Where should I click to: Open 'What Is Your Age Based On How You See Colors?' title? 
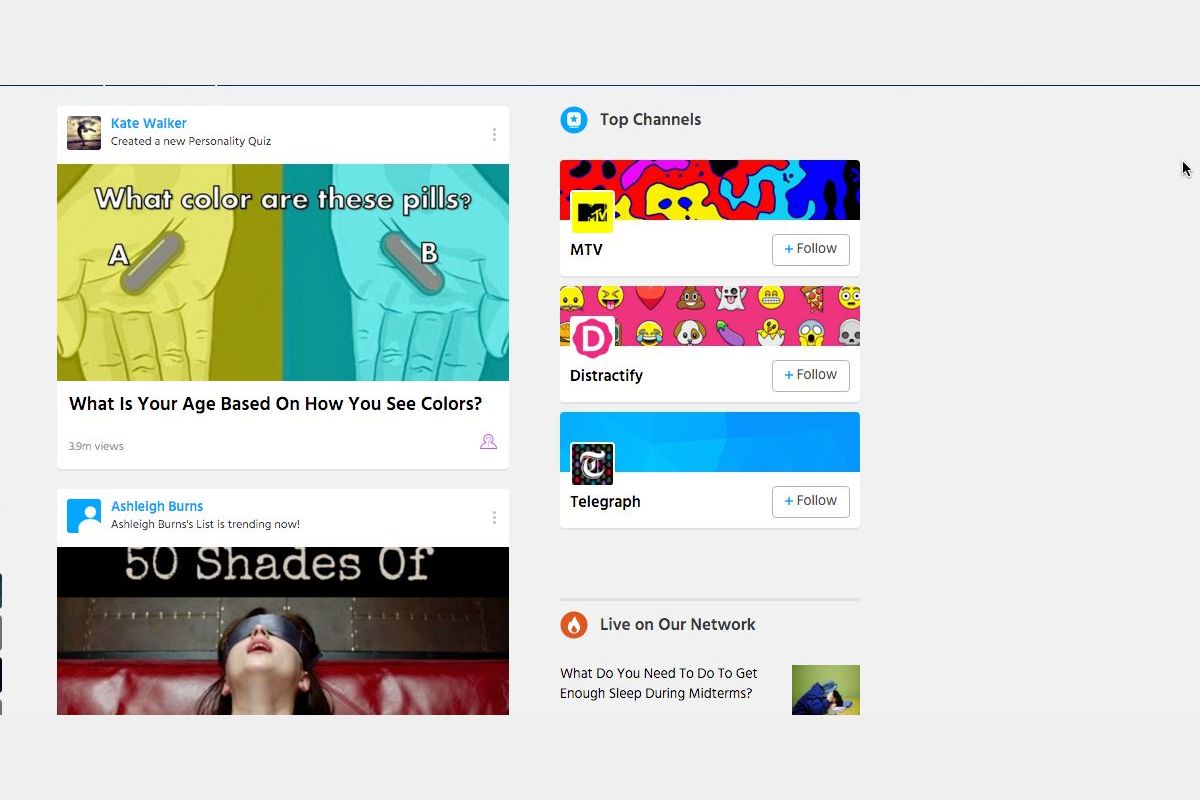(x=275, y=404)
